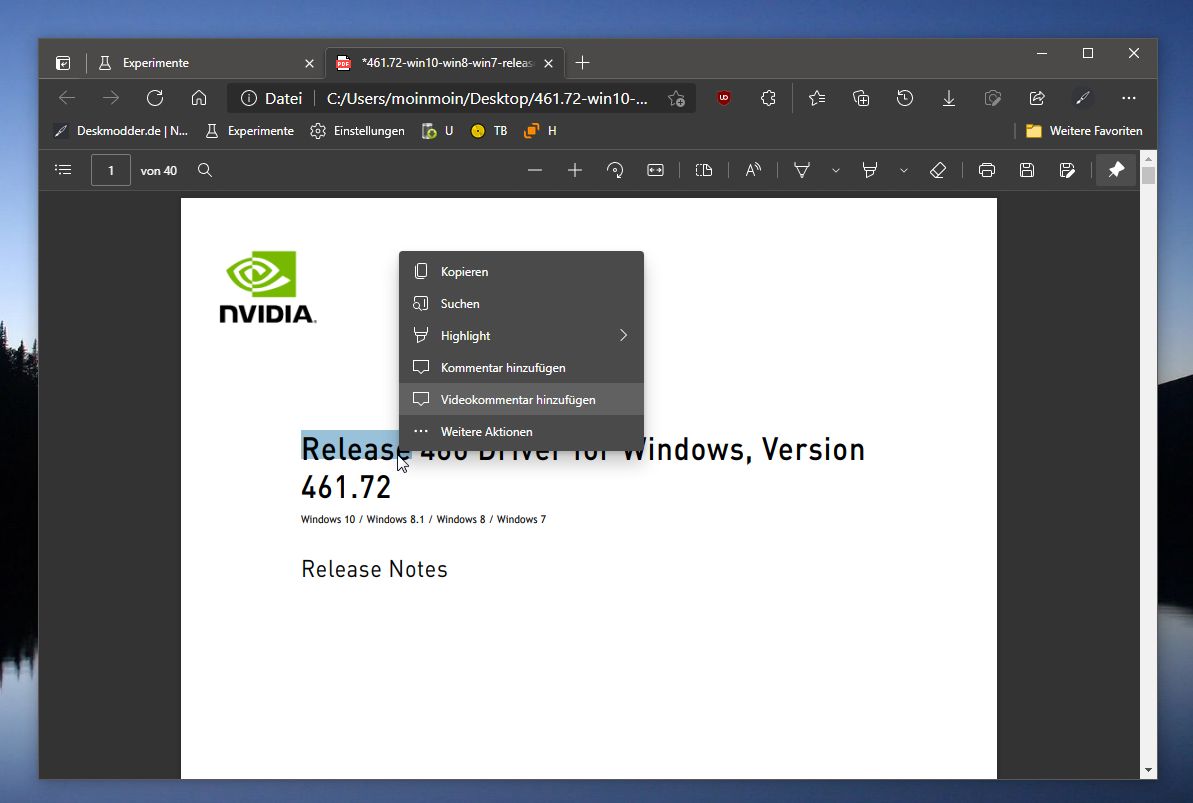Image resolution: width=1193 pixels, height=803 pixels.
Task: Zoom in on the PDF
Action: coord(575,170)
